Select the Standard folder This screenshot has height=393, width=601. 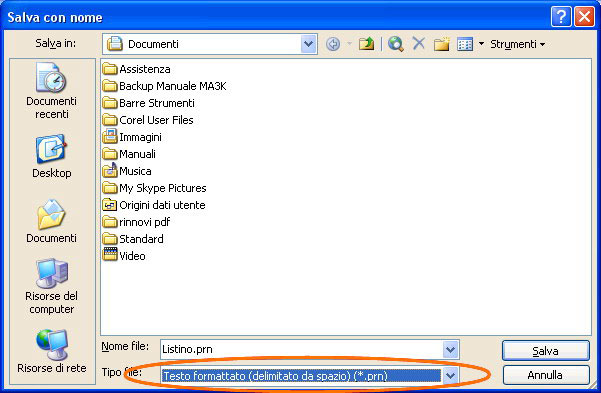[133, 239]
